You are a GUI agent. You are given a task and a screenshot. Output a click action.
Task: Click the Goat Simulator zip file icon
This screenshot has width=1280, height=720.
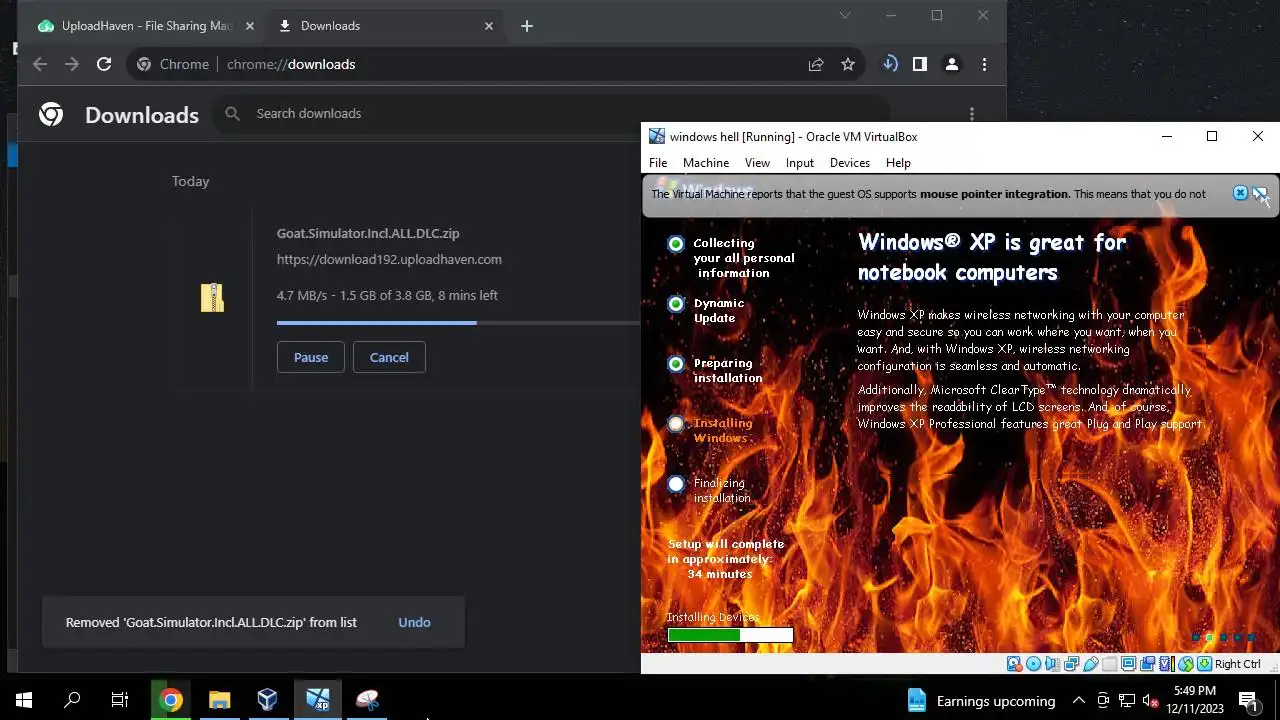pos(212,297)
